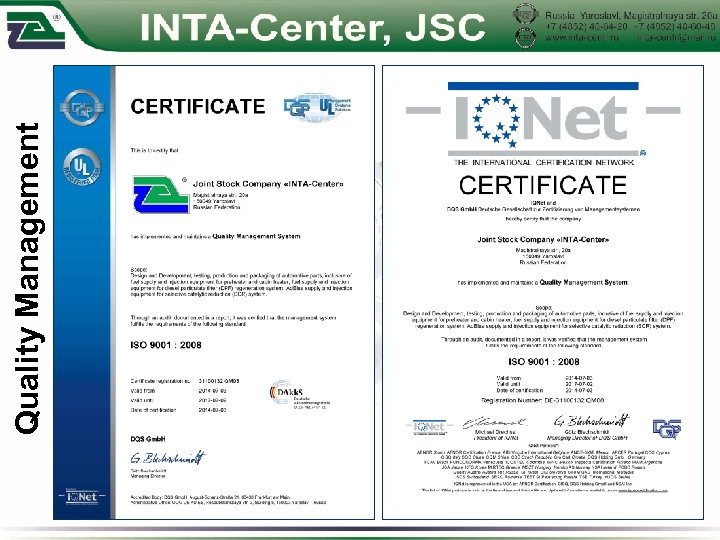Viewport: 720px width, 540px height.
Task: Click the Blechschmidt signature on the IQNet certificate
Action: tap(591, 421)
